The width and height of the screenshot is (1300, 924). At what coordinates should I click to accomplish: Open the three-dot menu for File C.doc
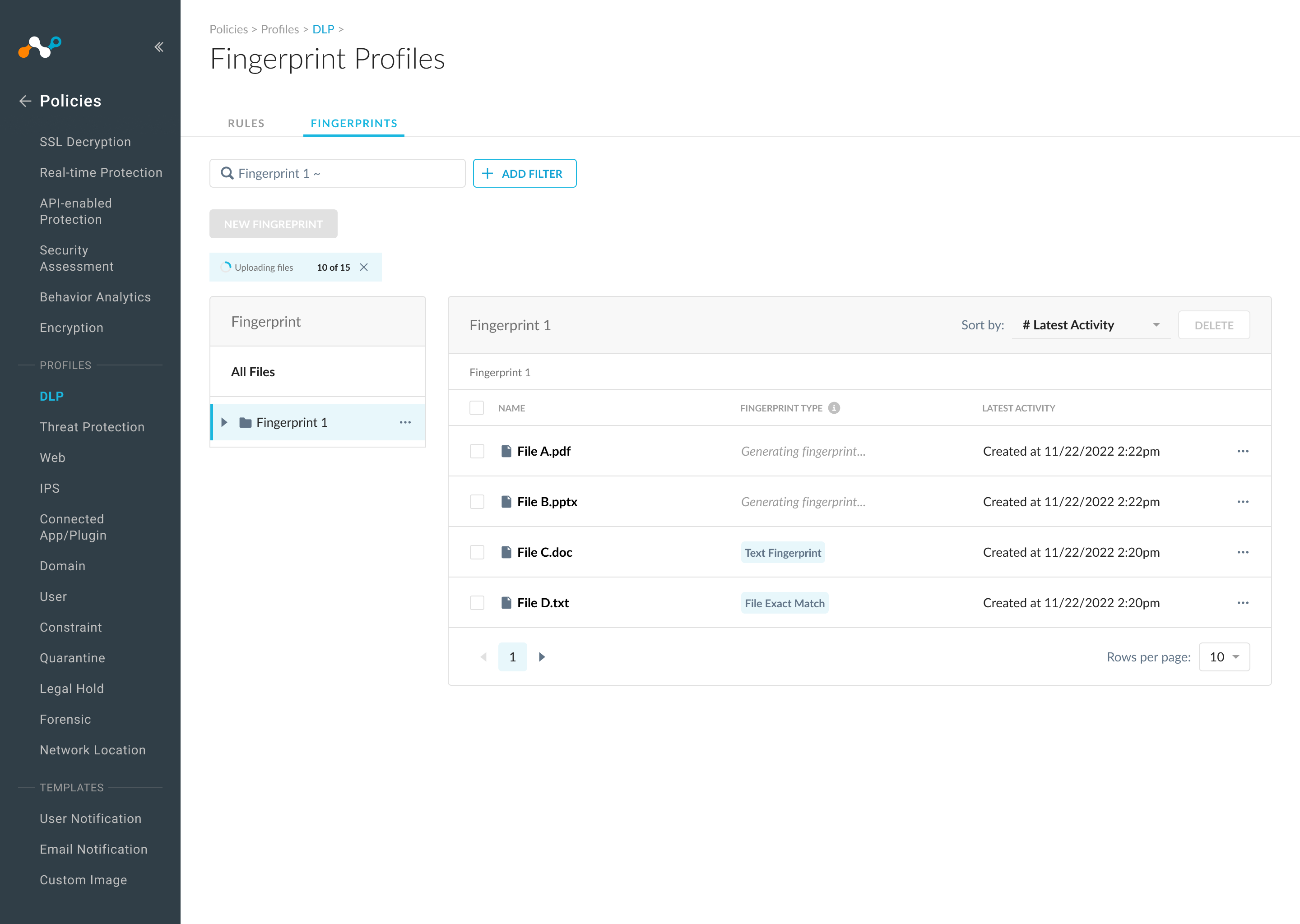(1243, 553)
